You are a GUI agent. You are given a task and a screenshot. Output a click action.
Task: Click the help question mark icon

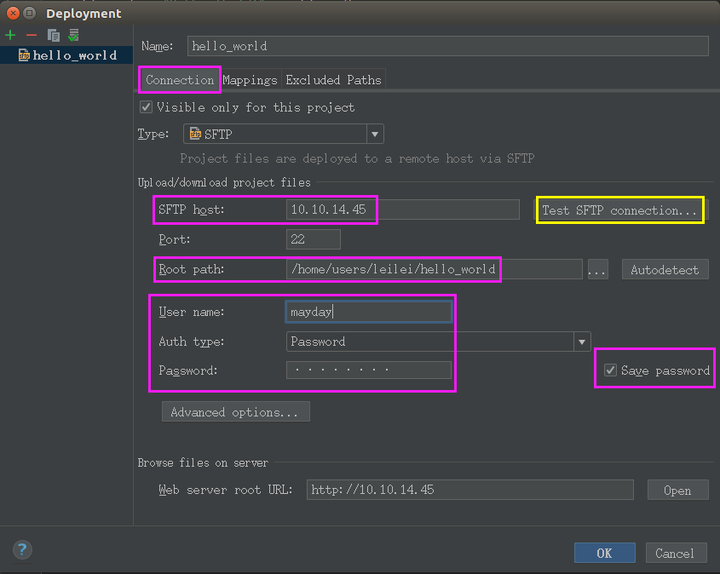click(x=22, y=549)
